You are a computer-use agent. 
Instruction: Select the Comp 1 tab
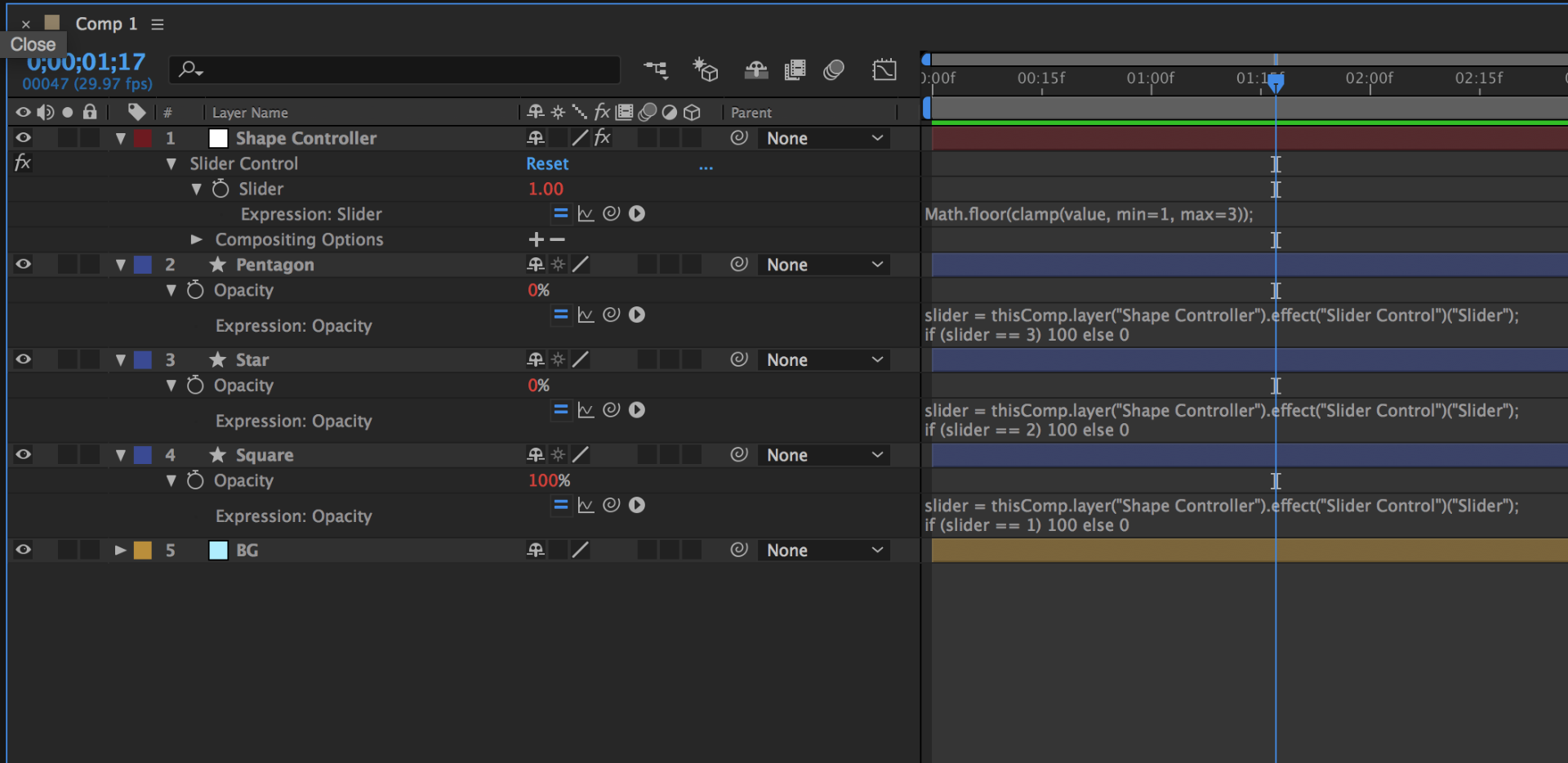[106, 24]
